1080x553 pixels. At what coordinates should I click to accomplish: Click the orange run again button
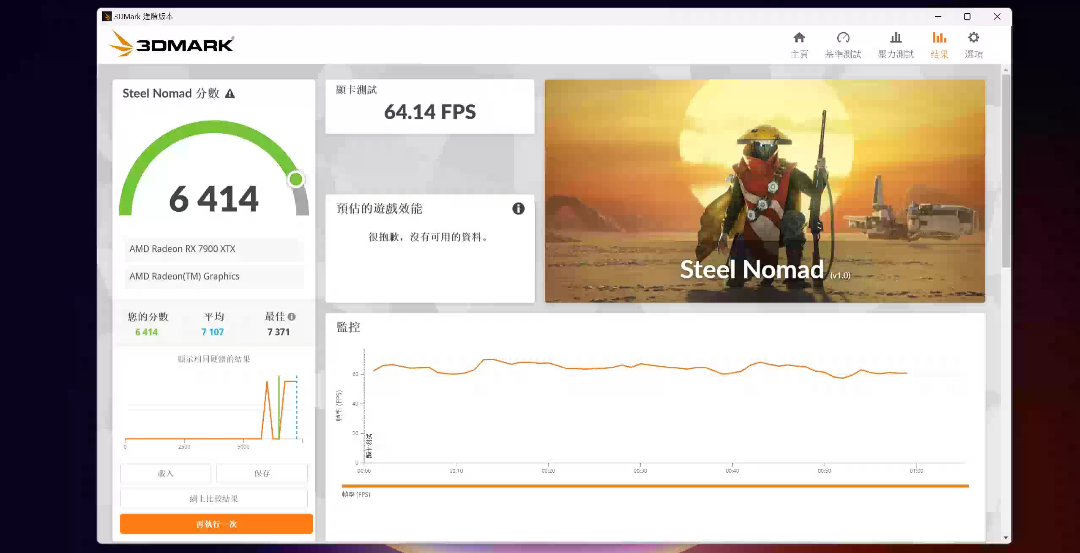coord(216,524)
